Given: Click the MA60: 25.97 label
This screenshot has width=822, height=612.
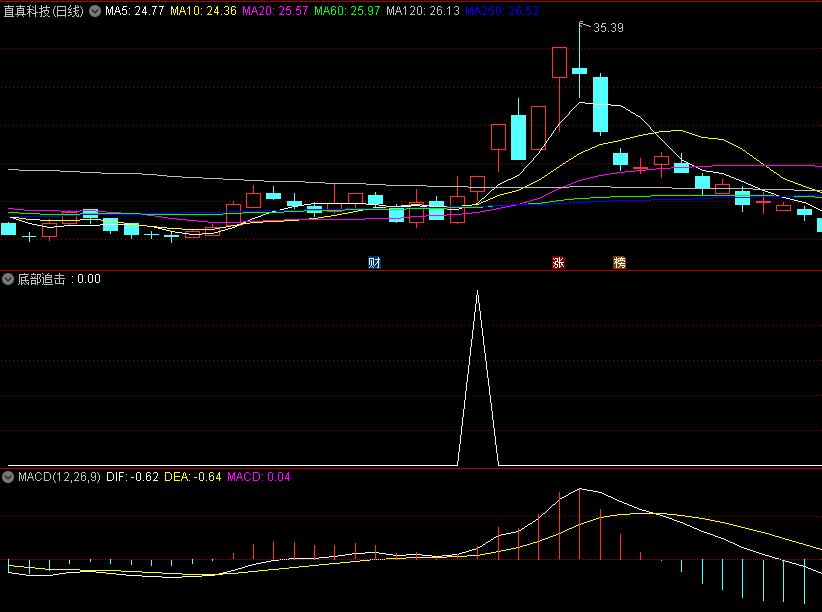Looking at the screenshot, I should click(347, 11).
